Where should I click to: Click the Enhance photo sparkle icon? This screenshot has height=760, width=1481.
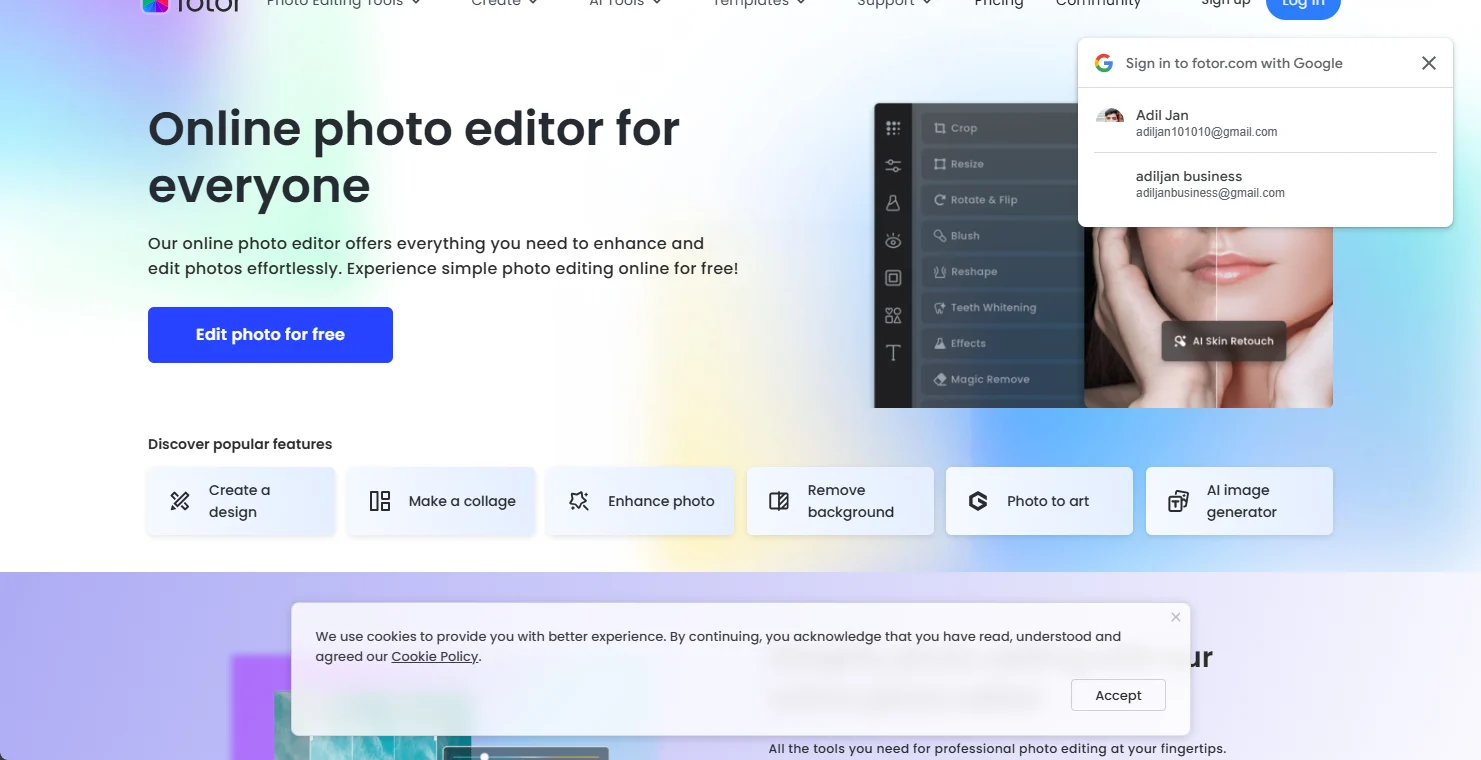coord(579,501)
